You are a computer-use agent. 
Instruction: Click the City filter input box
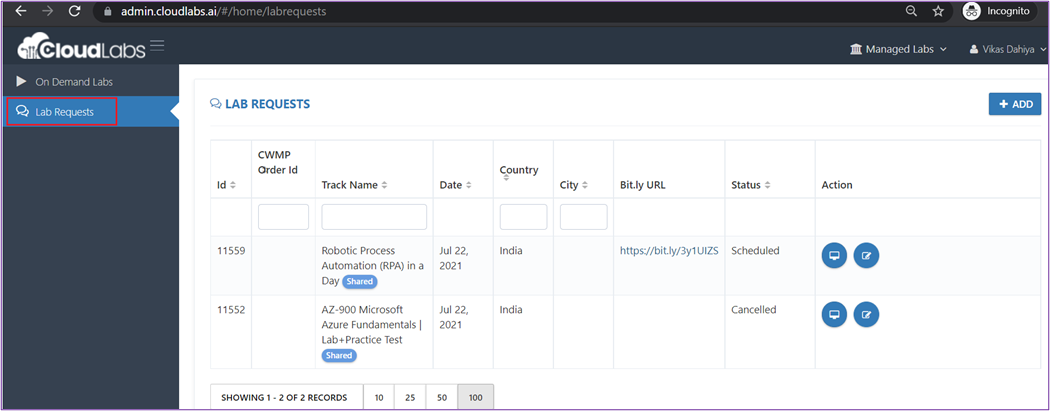click(584, 217)
